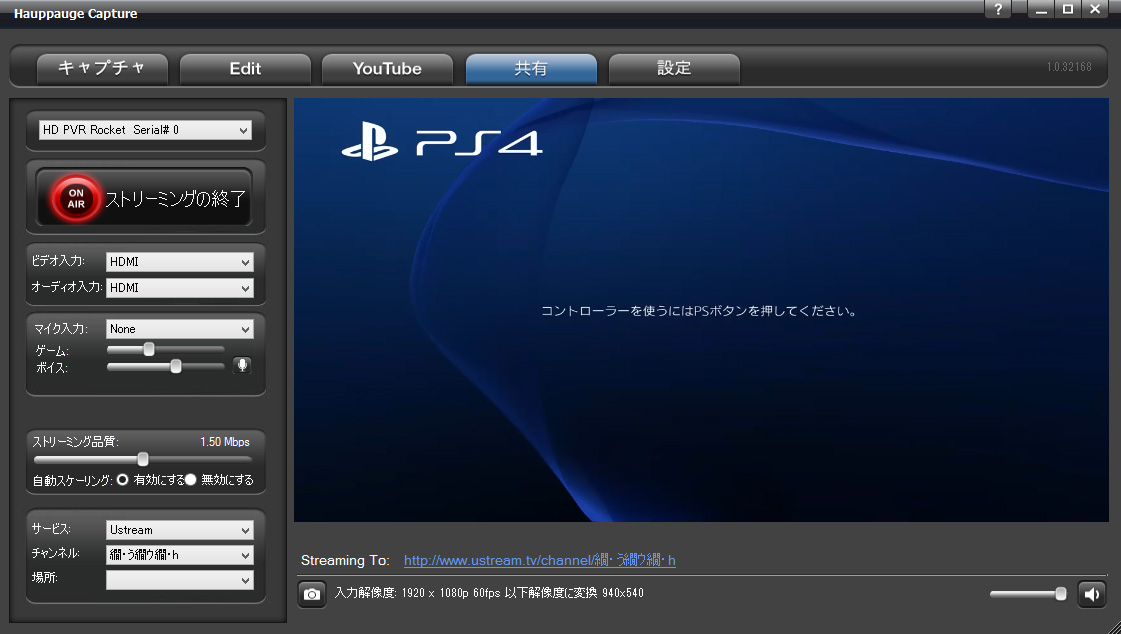Adjust the ストリーミング品質 slider
Screen dimensions: 1121x634
142,459
